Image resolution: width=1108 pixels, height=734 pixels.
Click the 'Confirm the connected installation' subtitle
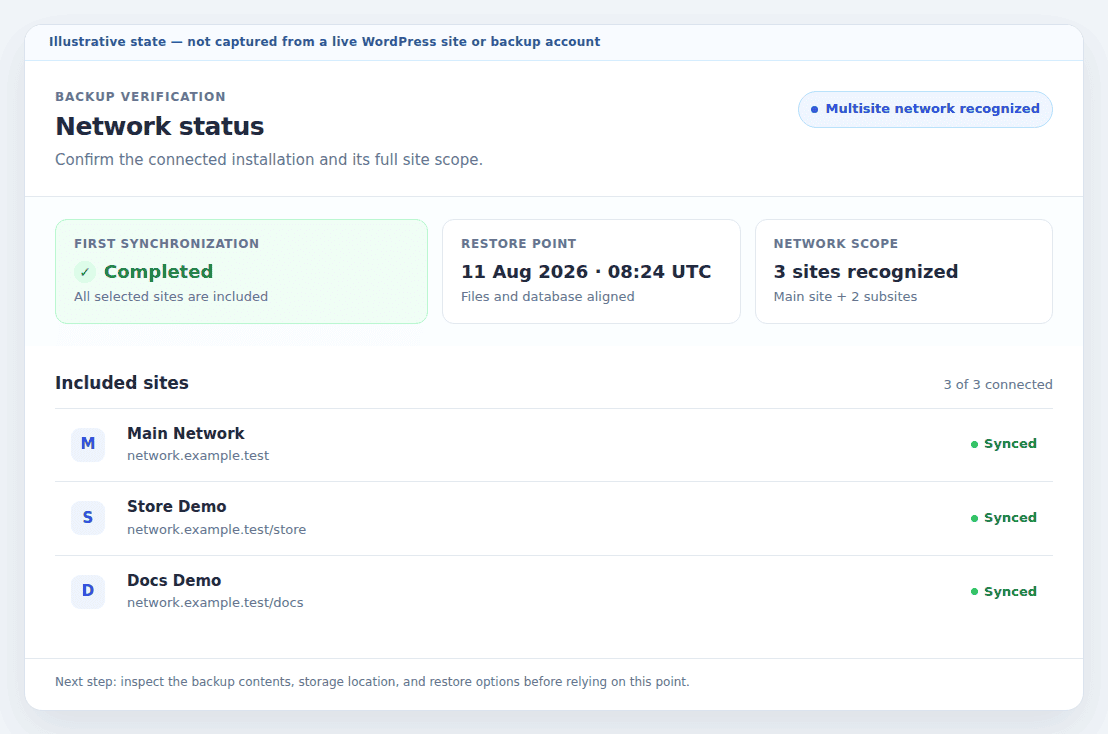[269, 160]
